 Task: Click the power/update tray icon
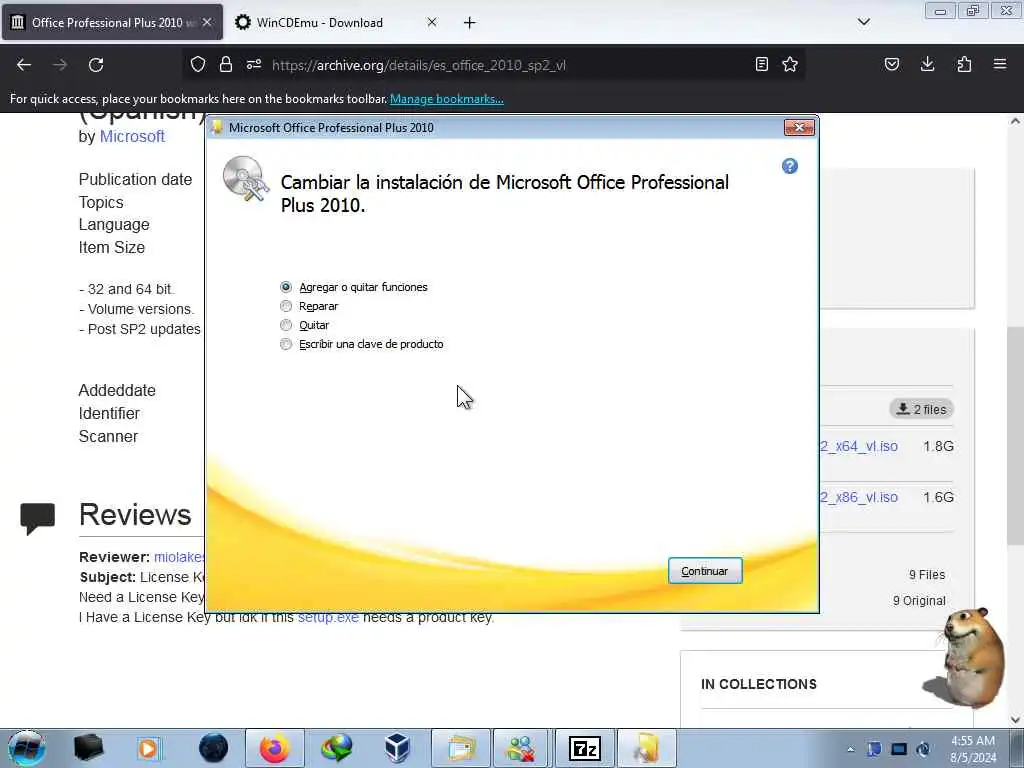(923, 749)
